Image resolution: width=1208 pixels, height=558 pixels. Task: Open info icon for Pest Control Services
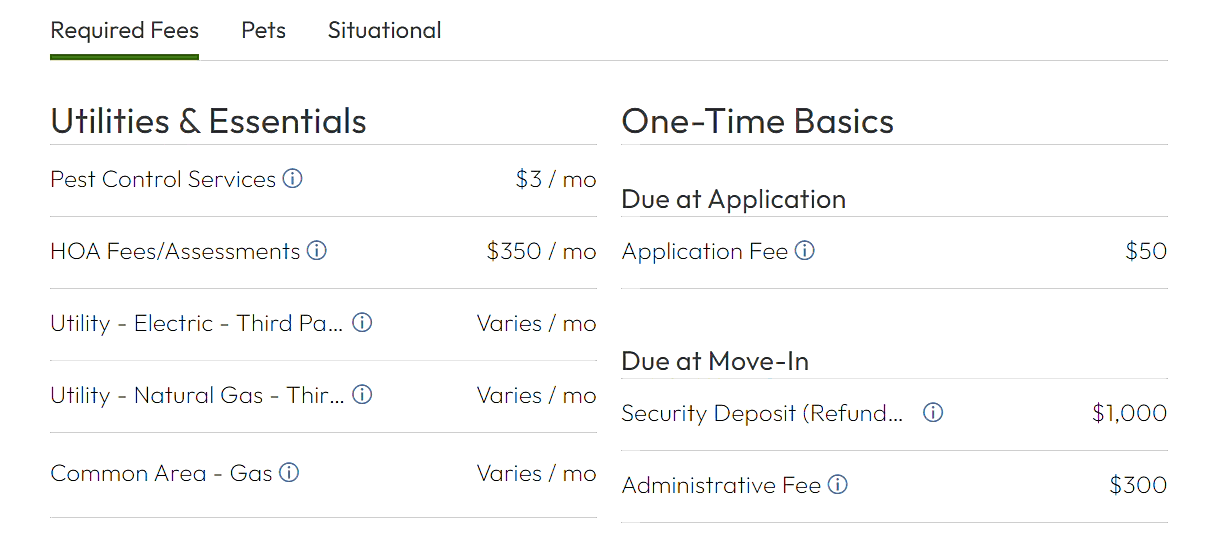pyautogui.click(x=292, y=179)
